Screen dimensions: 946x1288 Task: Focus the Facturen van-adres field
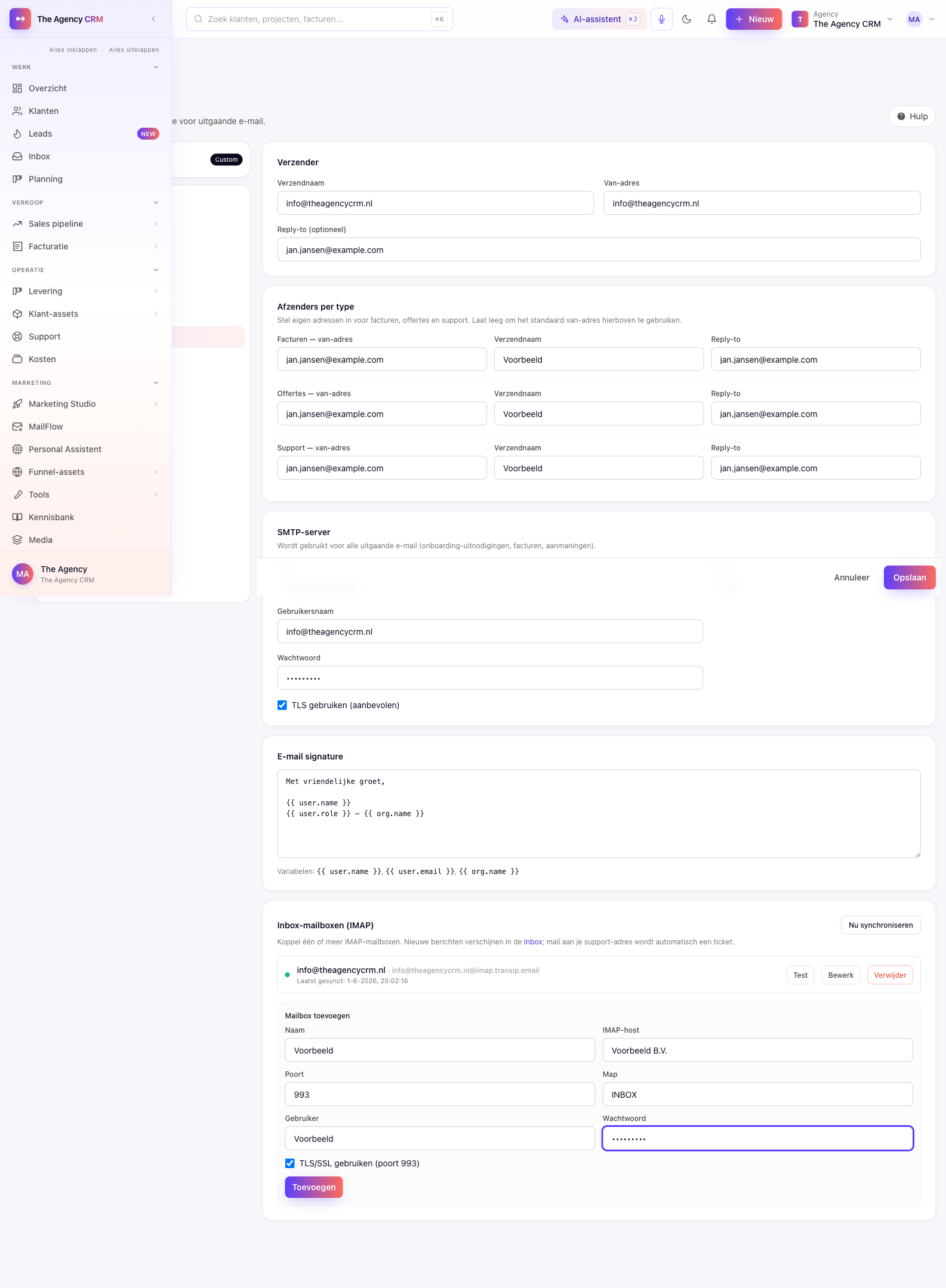pos(382,359)
